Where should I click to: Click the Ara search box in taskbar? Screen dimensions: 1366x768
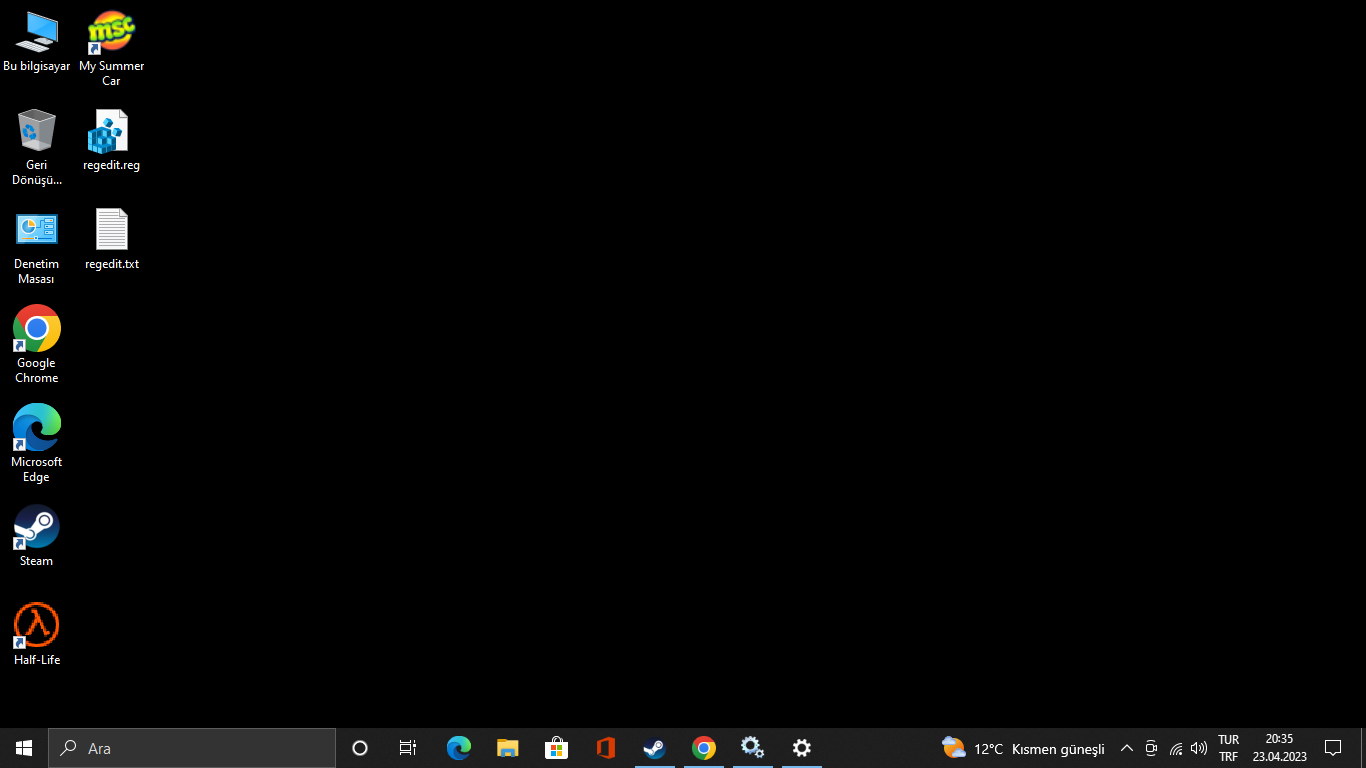pyautogui.click(x=192, y=748)
